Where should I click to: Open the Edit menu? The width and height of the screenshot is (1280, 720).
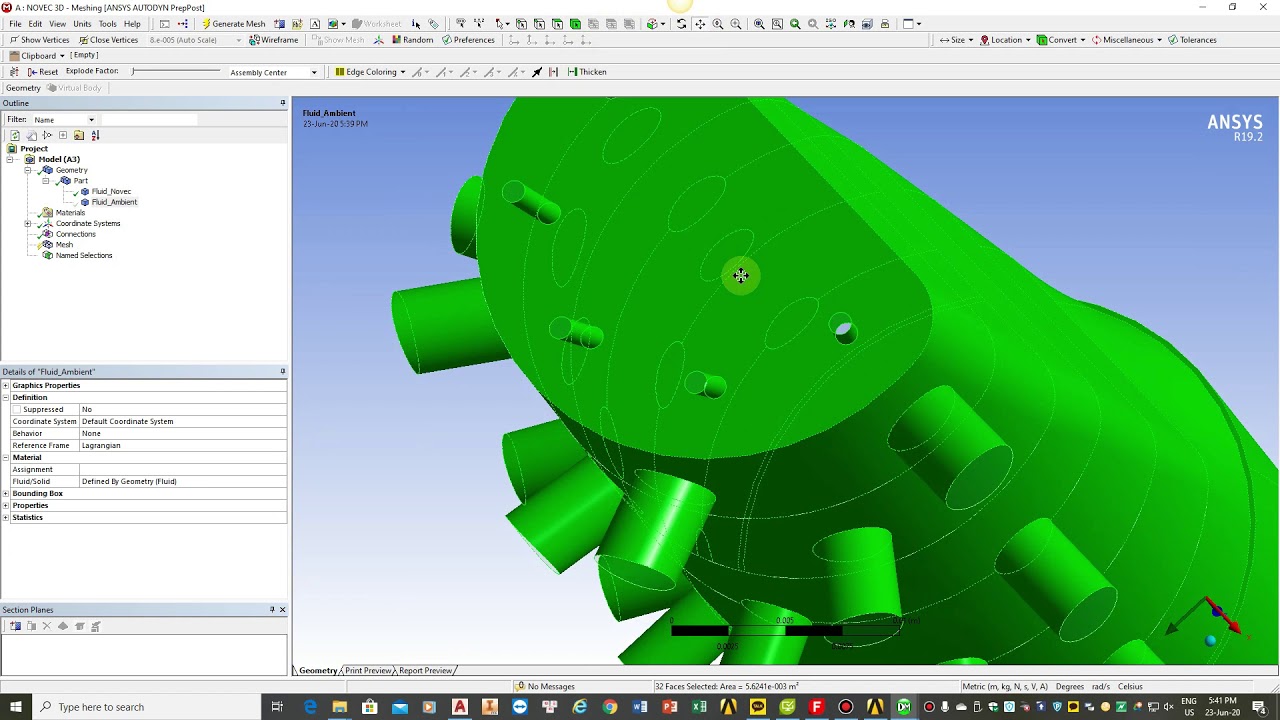[35, 24]
